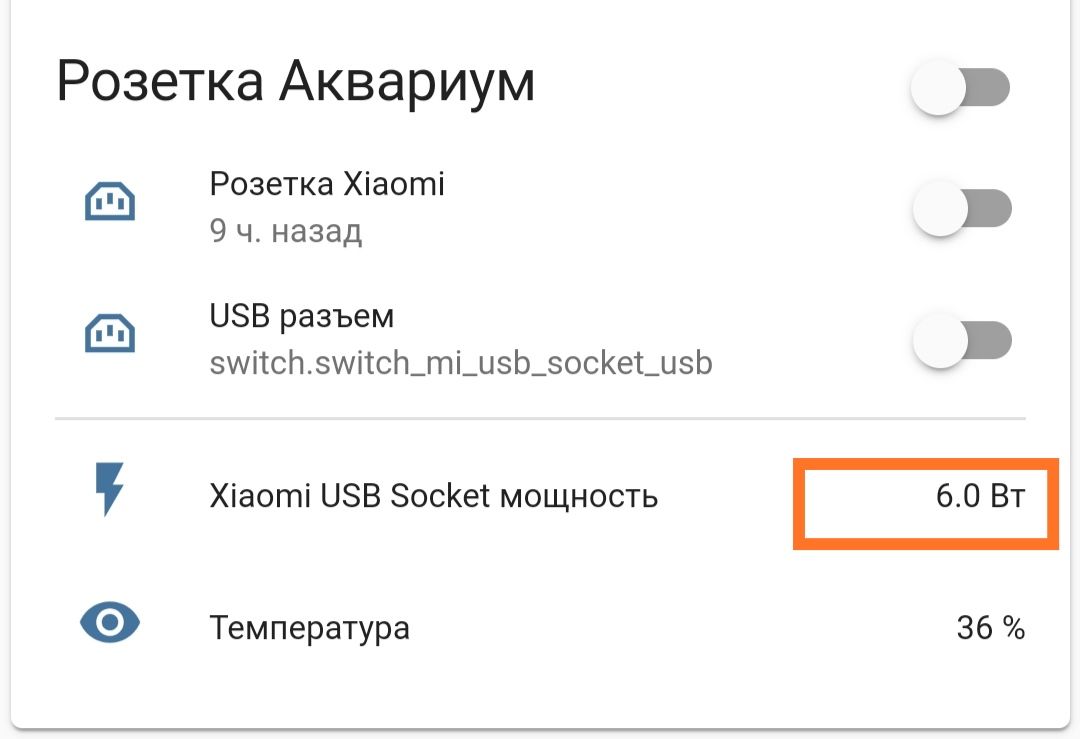Open the Розетка Аквариум card title
Screen dimensions: 1080x739
(295, 83)
